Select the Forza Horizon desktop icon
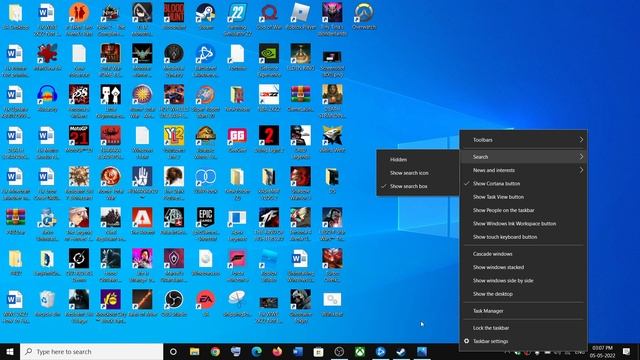The image size is (640, 360). click(237, 265)
